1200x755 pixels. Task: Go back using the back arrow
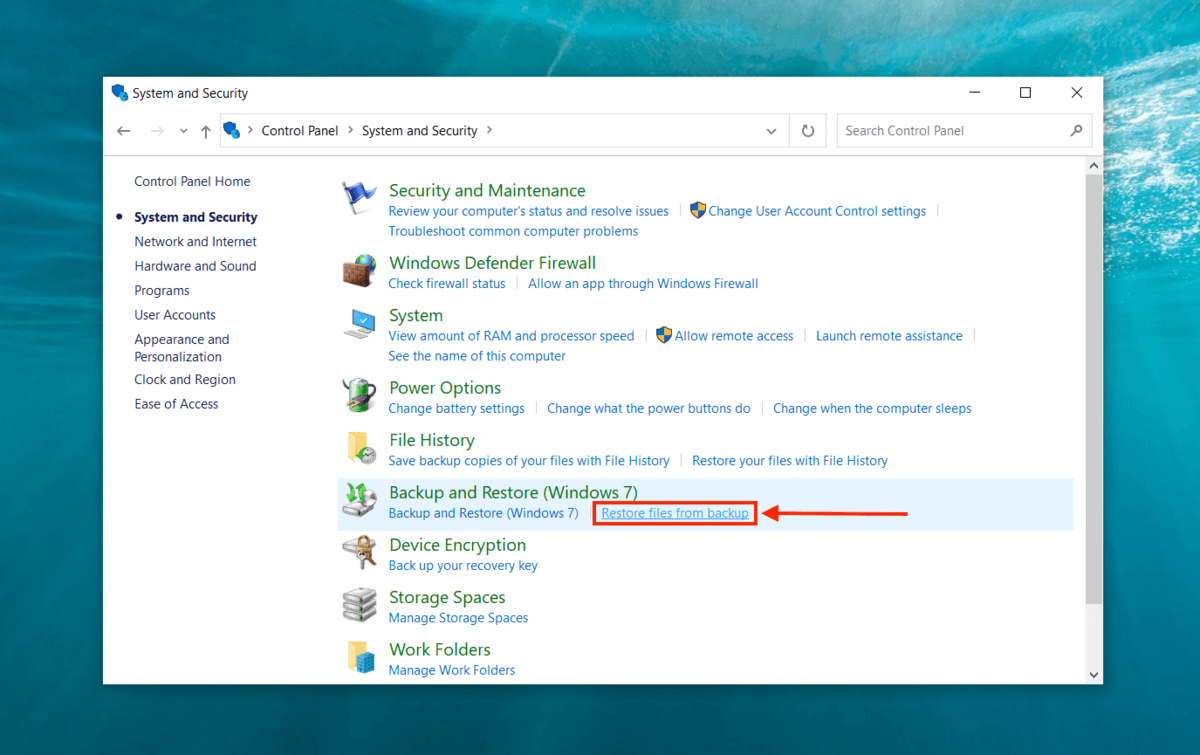[124, 131]
